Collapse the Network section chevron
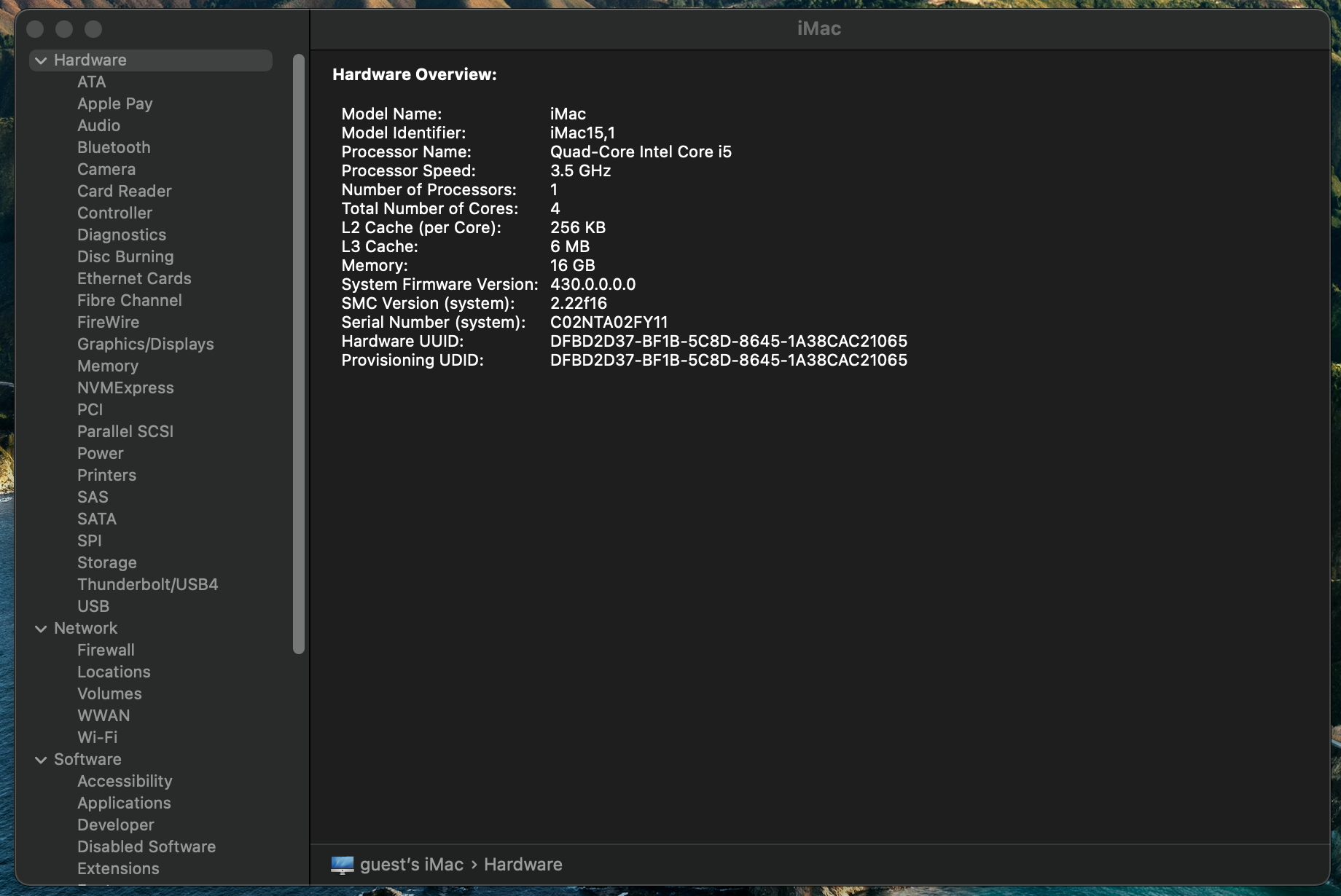Screen dimensions: 1341x896 point(41,629)
